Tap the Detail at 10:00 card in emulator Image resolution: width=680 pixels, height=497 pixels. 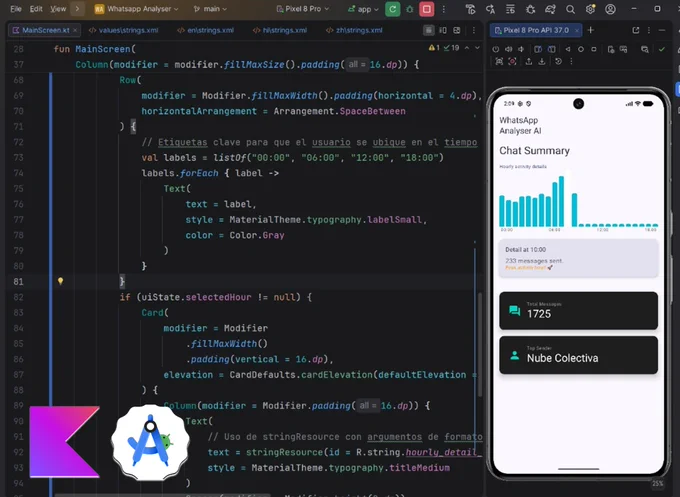click(x=579, y=258)
